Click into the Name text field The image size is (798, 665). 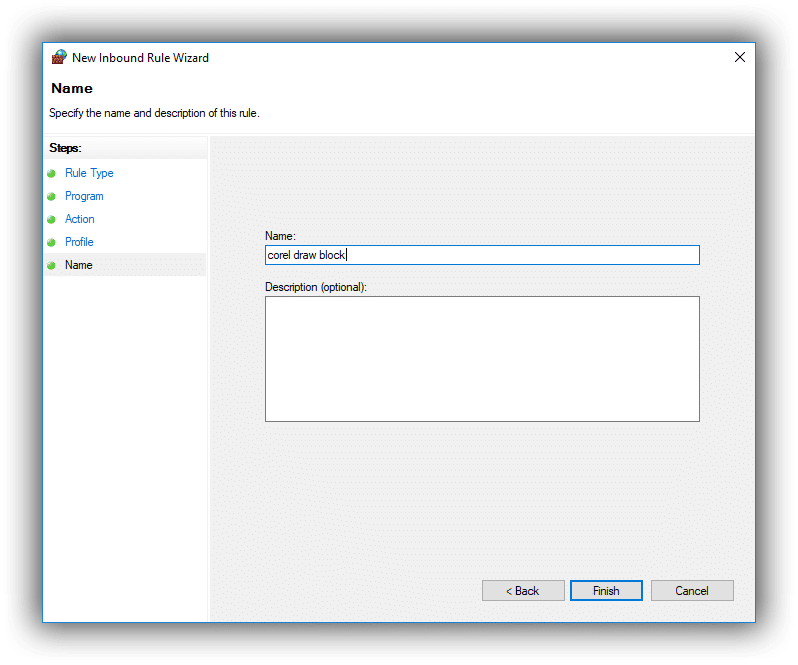482,255
